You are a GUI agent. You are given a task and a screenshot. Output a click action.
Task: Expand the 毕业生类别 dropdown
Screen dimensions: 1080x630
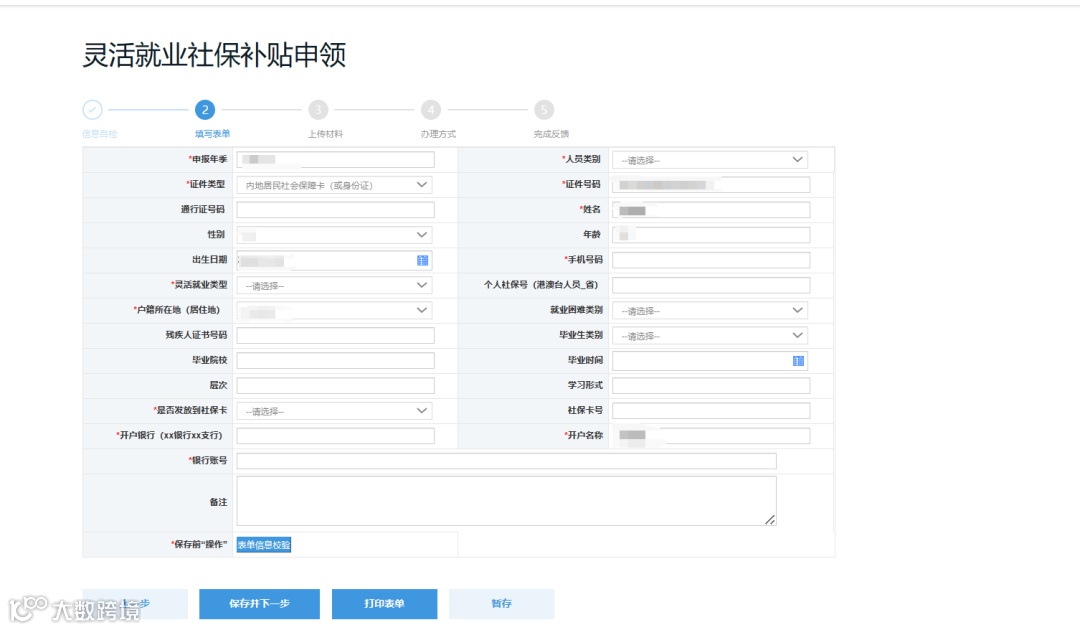709,335
